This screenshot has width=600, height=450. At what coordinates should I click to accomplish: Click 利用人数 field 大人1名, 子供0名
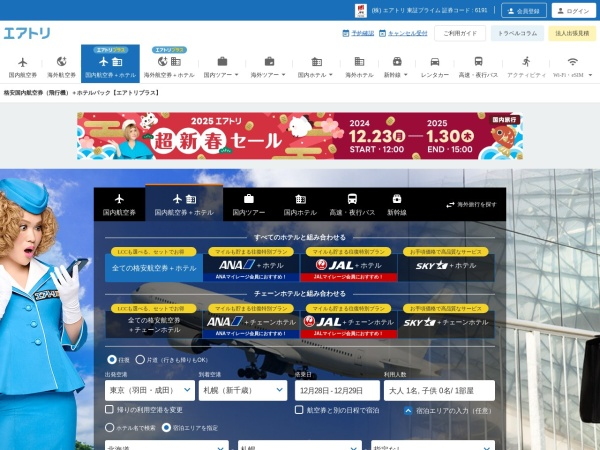[x=439, y=390]
